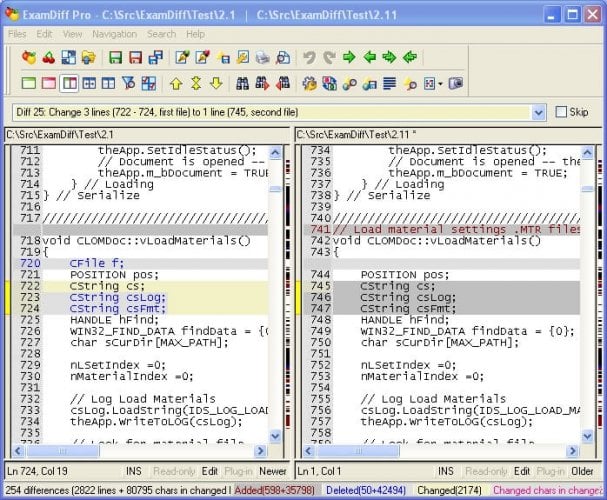The image size is (607, 500).
Task: Click the Redo arrow icon
Action: [x=327, y=58]
